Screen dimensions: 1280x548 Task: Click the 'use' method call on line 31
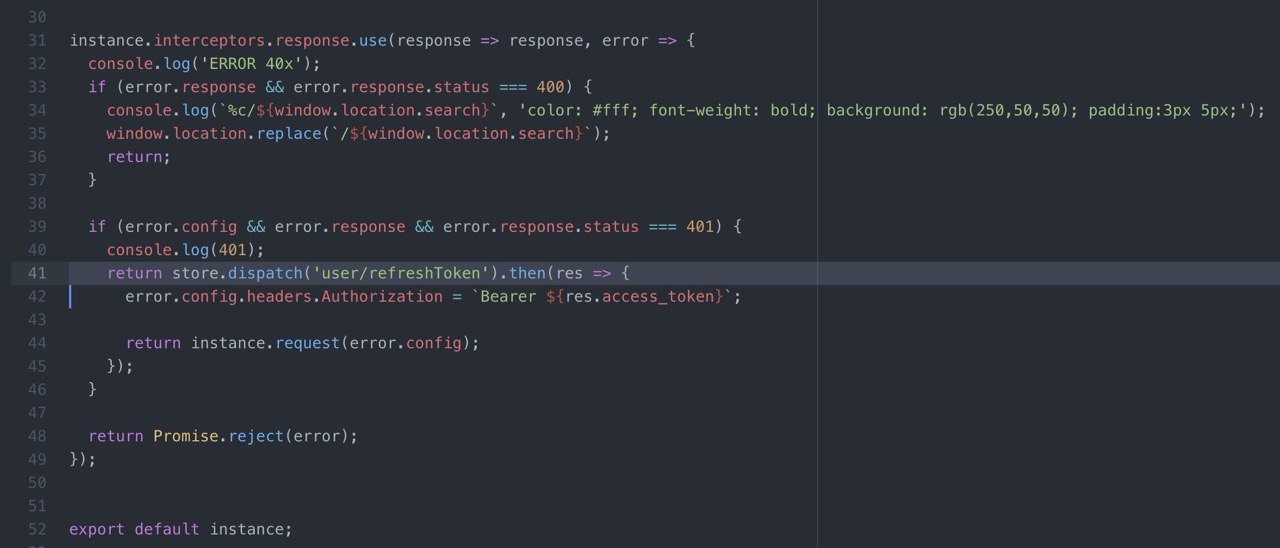click(x=373, y=41)
